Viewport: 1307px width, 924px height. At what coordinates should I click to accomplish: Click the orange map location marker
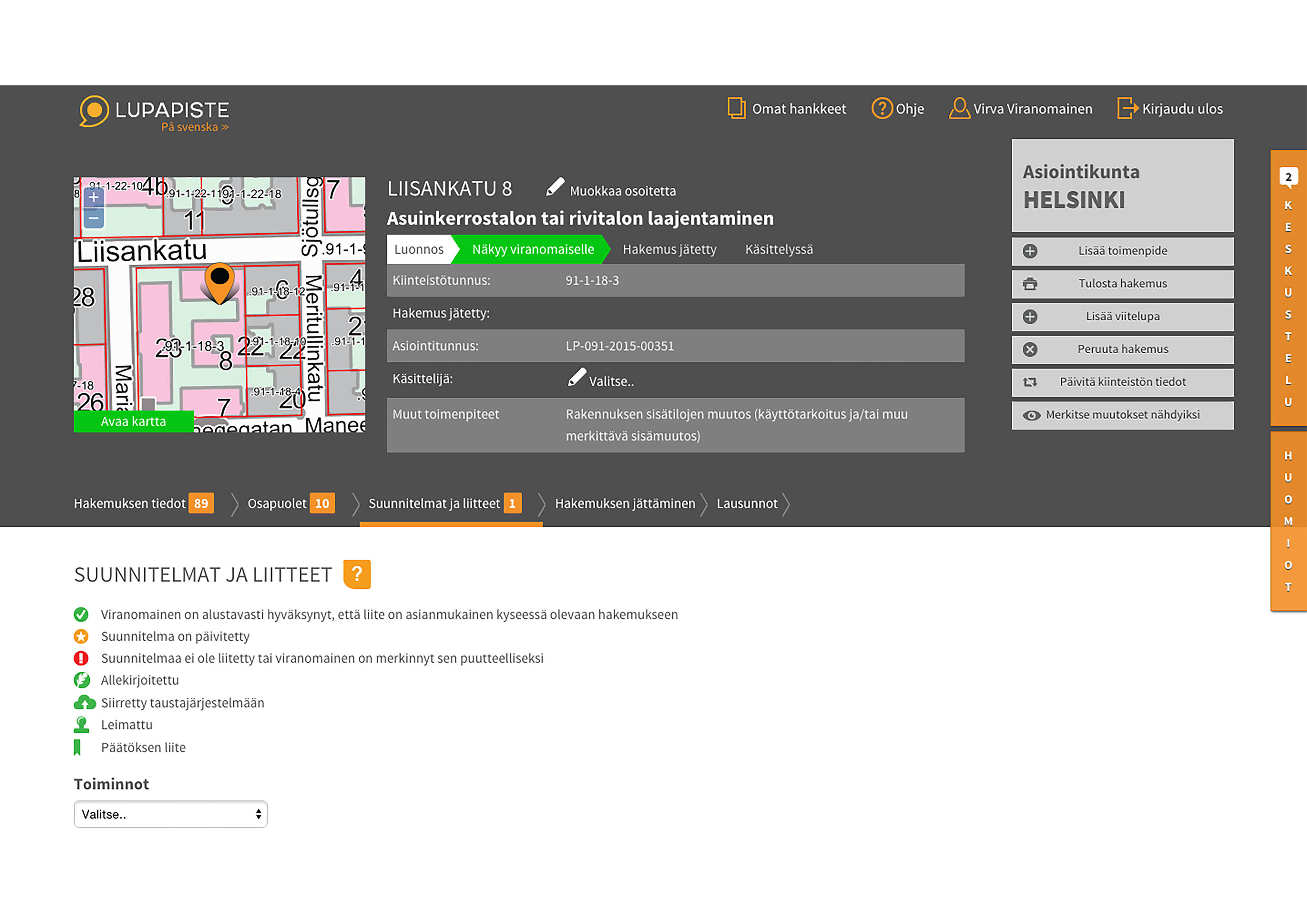pos(219,282)
